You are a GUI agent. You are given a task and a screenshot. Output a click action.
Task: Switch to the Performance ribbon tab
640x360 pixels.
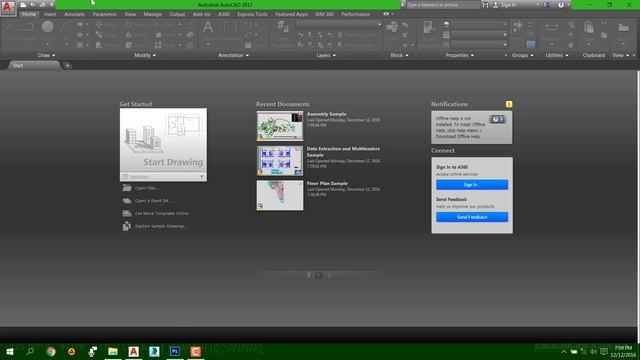tap(356, 14)
